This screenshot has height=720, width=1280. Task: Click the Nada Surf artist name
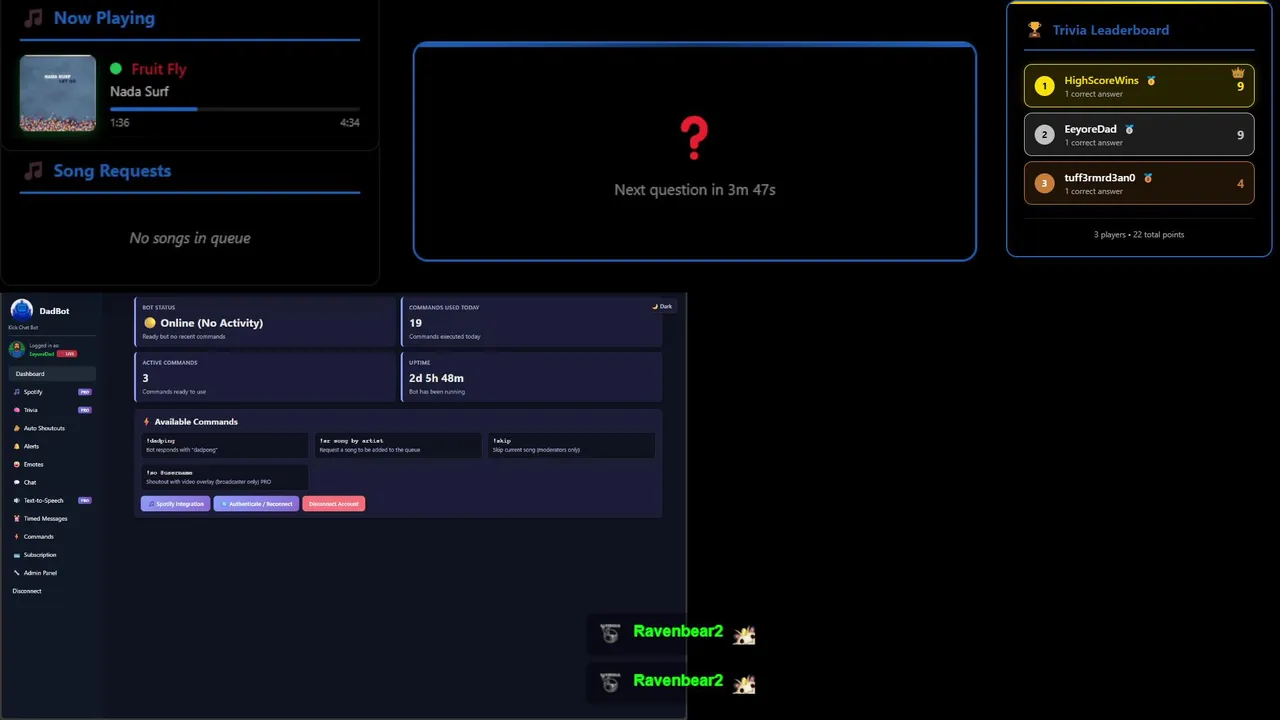[x=139, y=91]
